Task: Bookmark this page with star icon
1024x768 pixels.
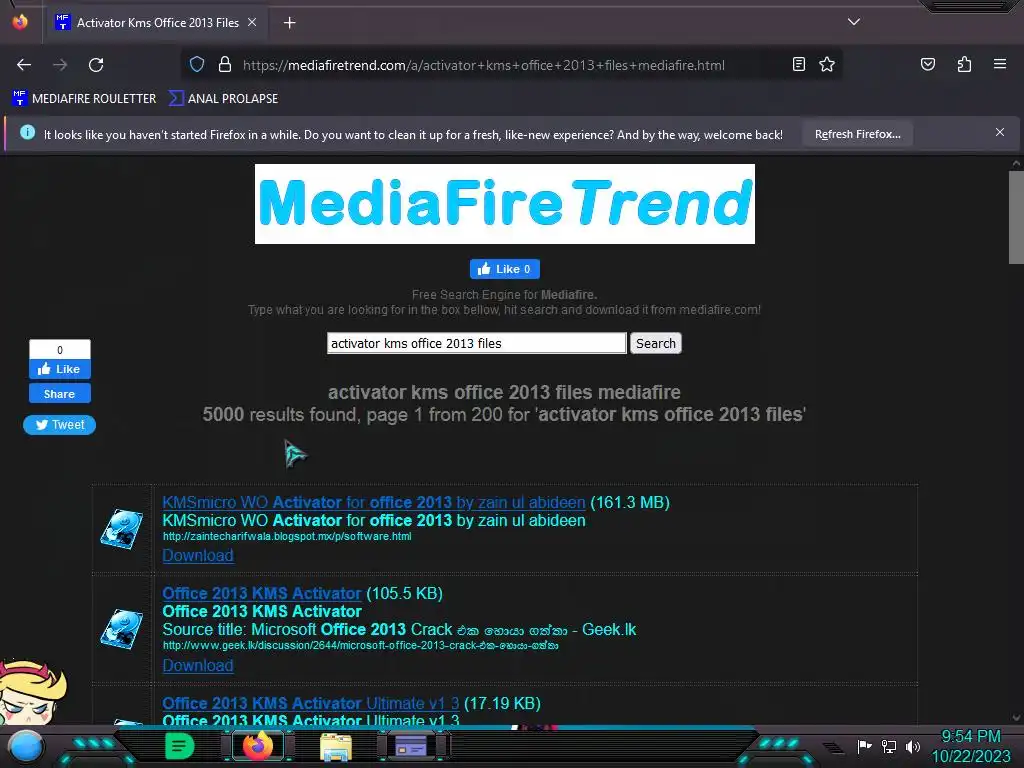Action: pos(827,64)
